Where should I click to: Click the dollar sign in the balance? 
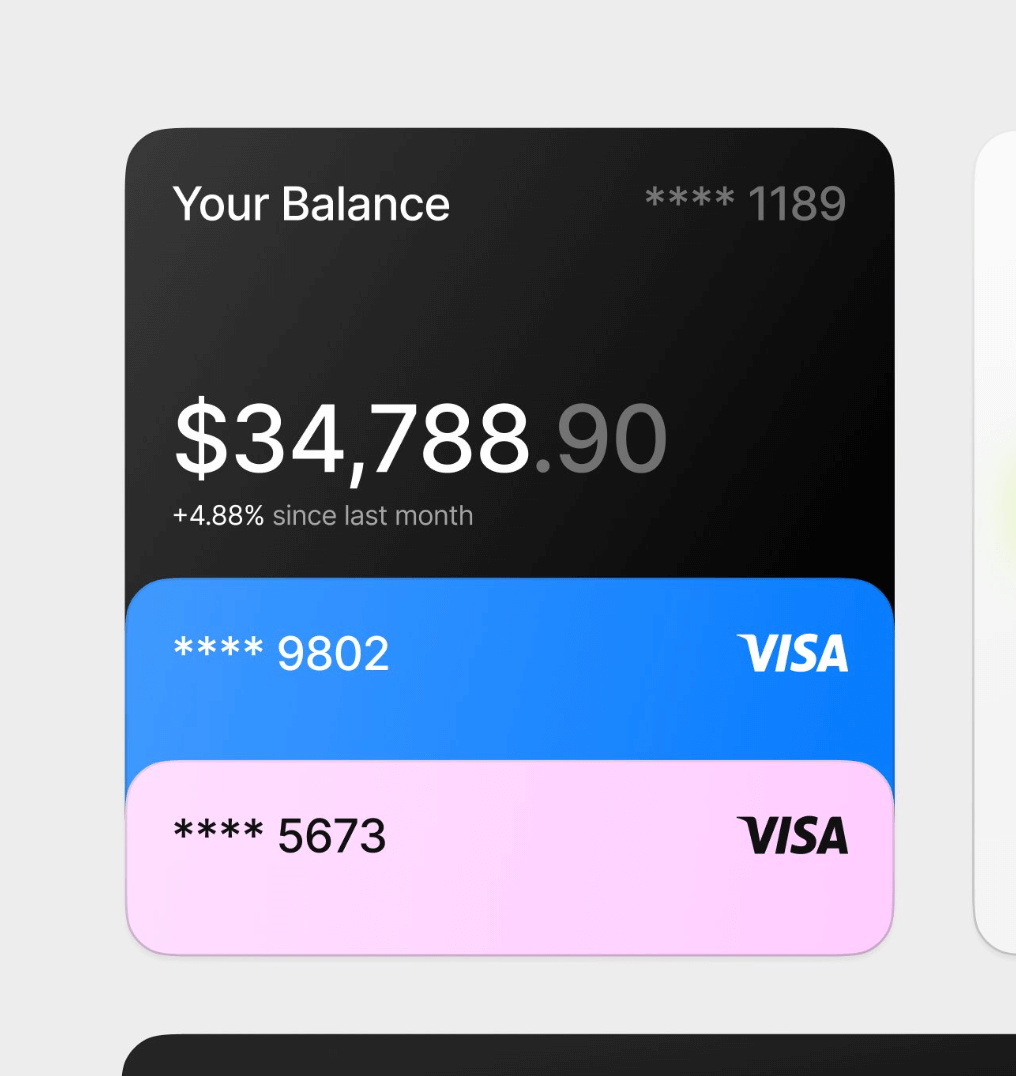[x=201, y=439]
